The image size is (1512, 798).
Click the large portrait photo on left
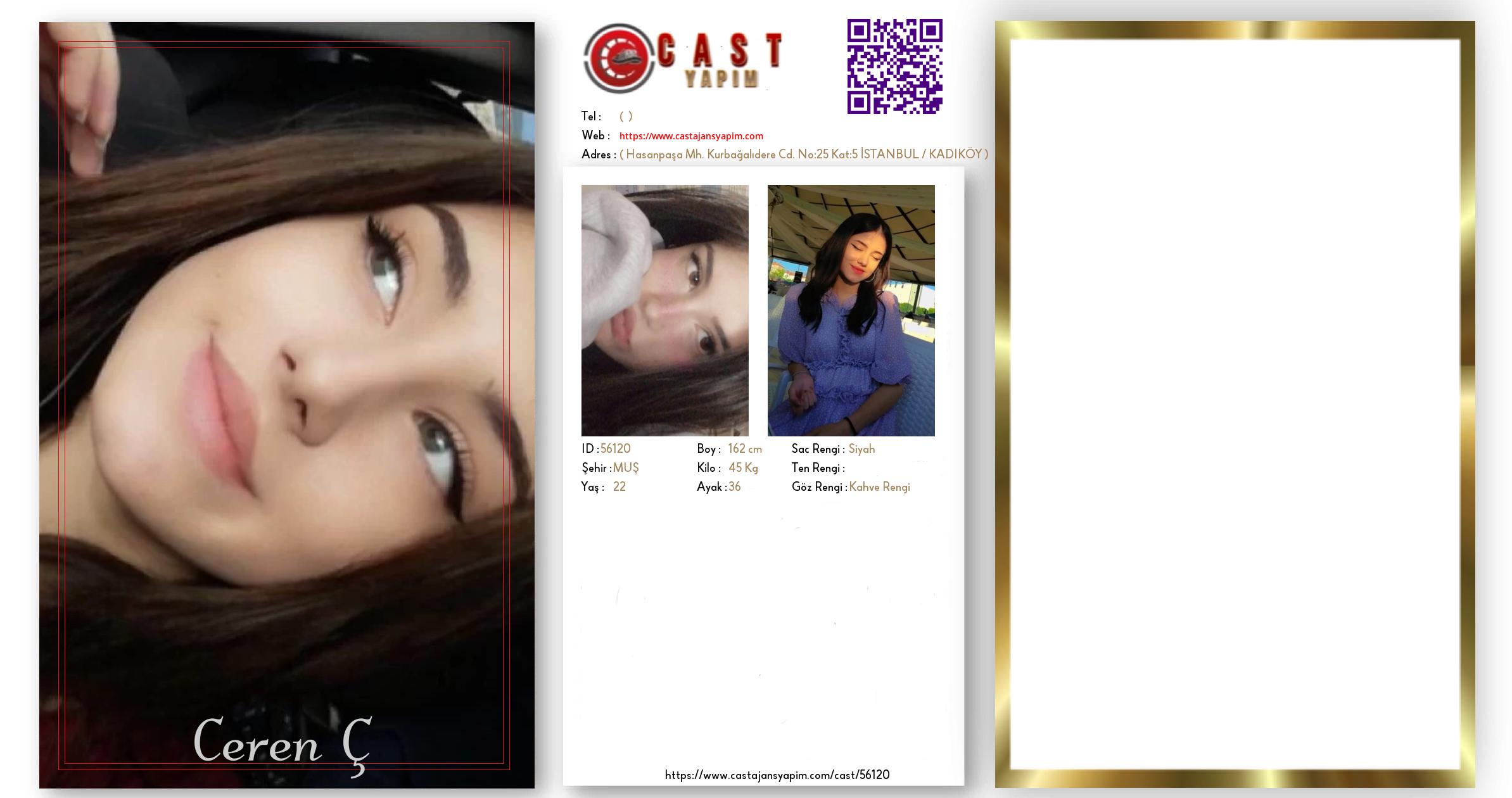[x=286, y=380]
